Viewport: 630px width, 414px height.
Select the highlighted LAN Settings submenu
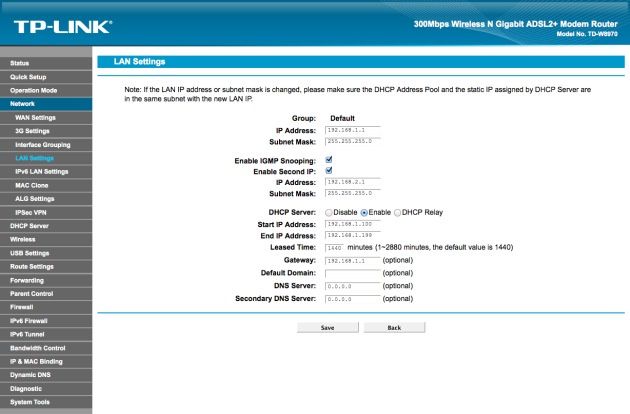point(46,158)
